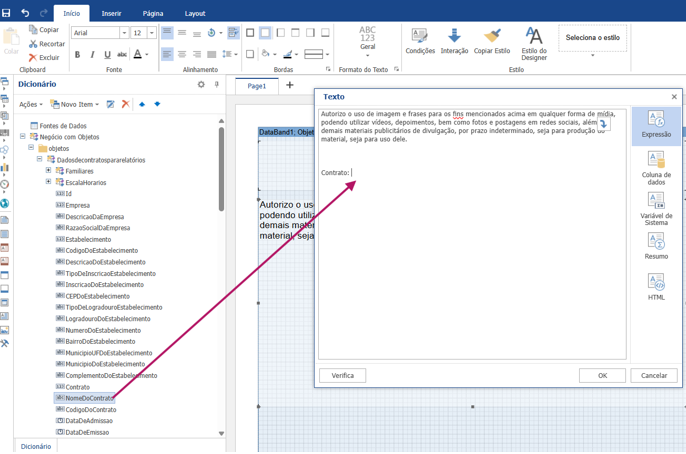Open the border line color picker
686x454 pixels.
(x=290, y=54)
